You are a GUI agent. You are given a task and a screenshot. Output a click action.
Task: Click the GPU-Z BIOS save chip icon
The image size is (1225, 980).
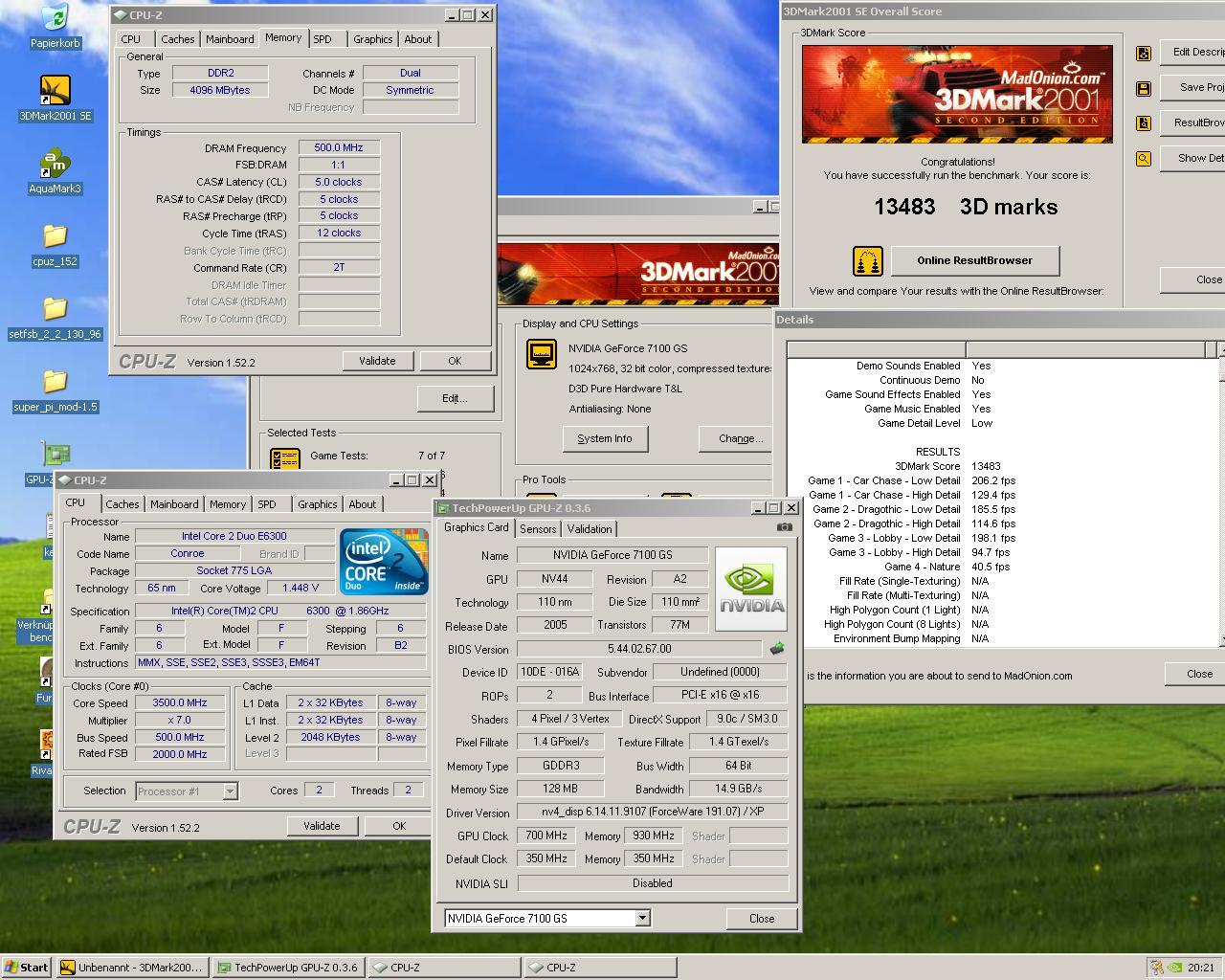point(777,648)
